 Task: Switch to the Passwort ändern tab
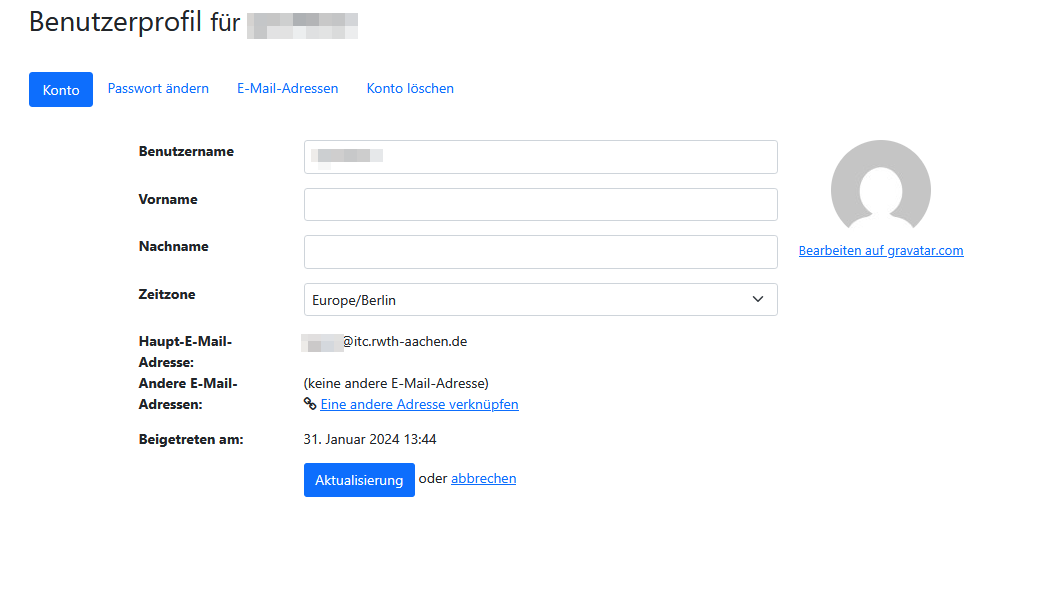pos(158,88)
